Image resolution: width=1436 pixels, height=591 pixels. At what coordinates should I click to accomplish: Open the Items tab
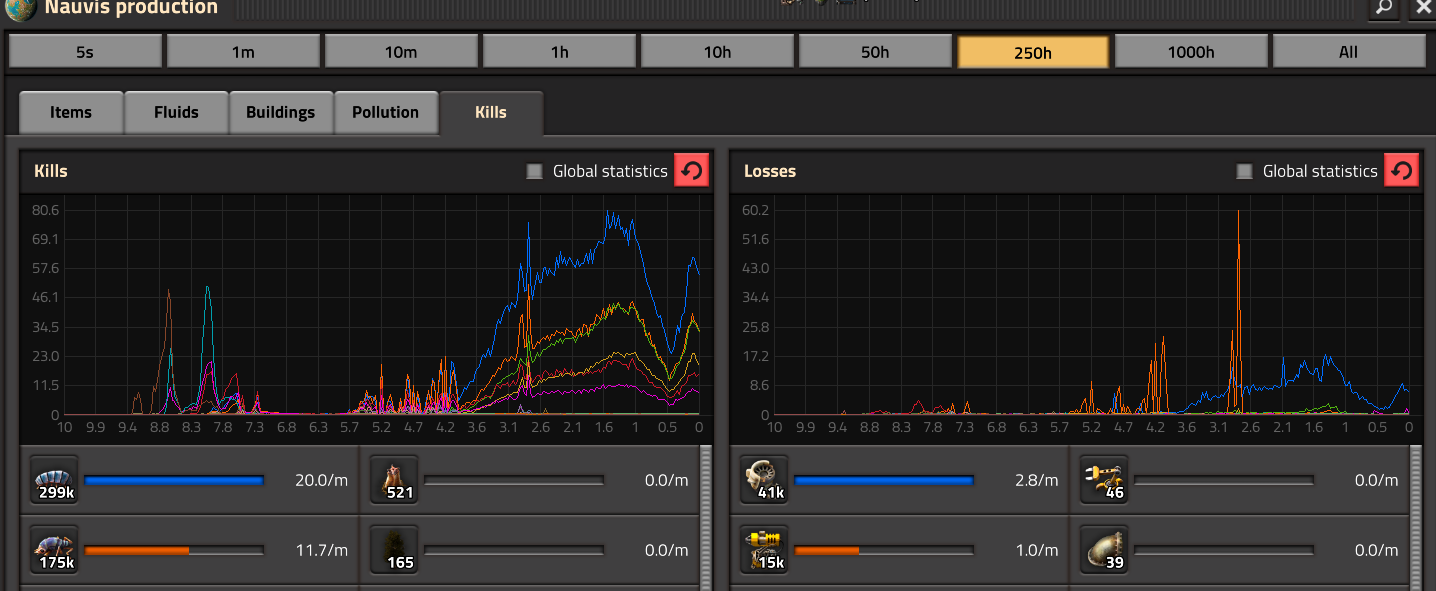click(71, 112)
